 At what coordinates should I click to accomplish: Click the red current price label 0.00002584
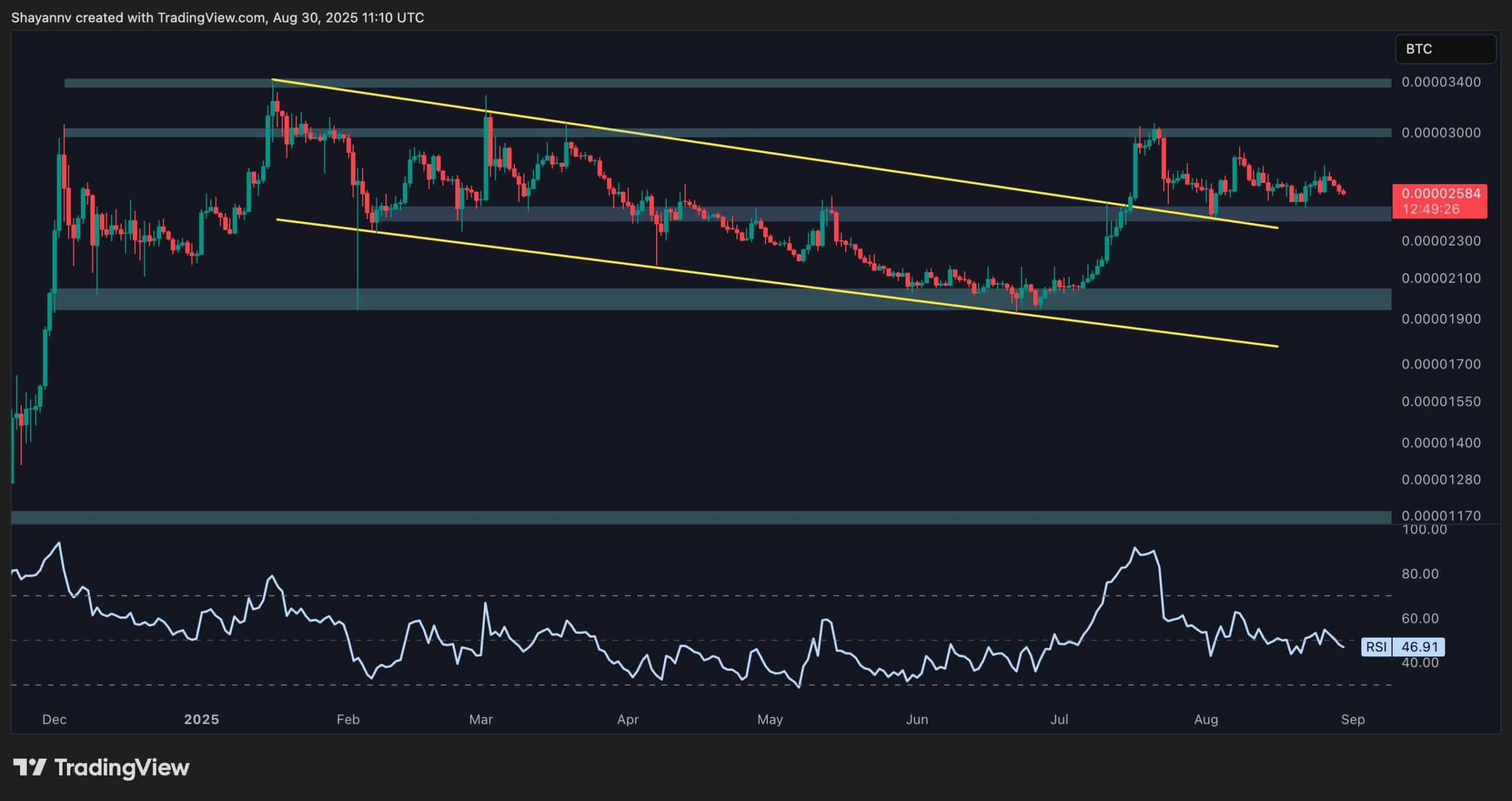[1440, 194]
